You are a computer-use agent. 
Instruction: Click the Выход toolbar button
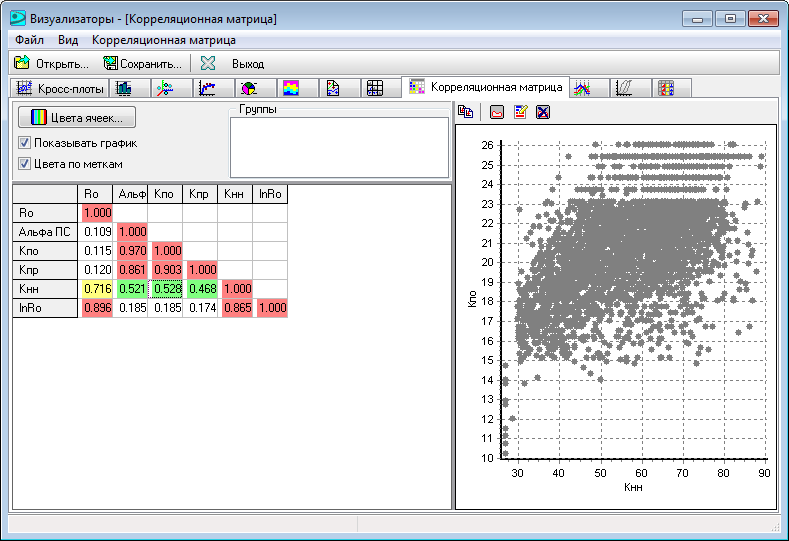click(x=248, y=64)
